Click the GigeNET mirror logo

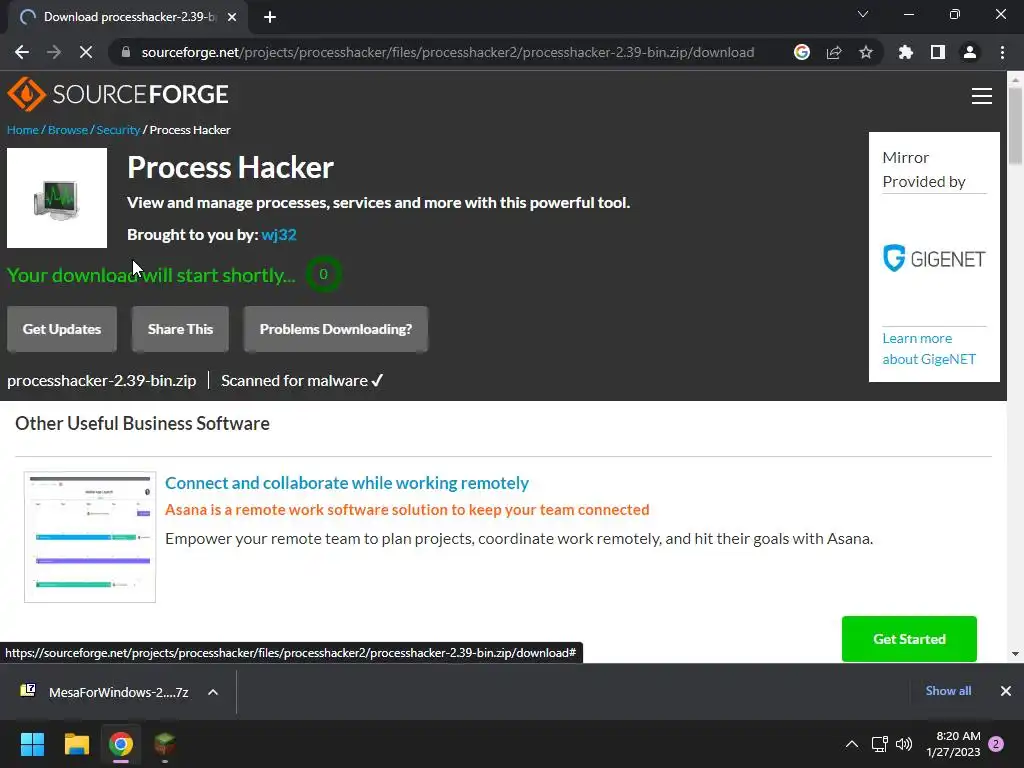point(934,259)
